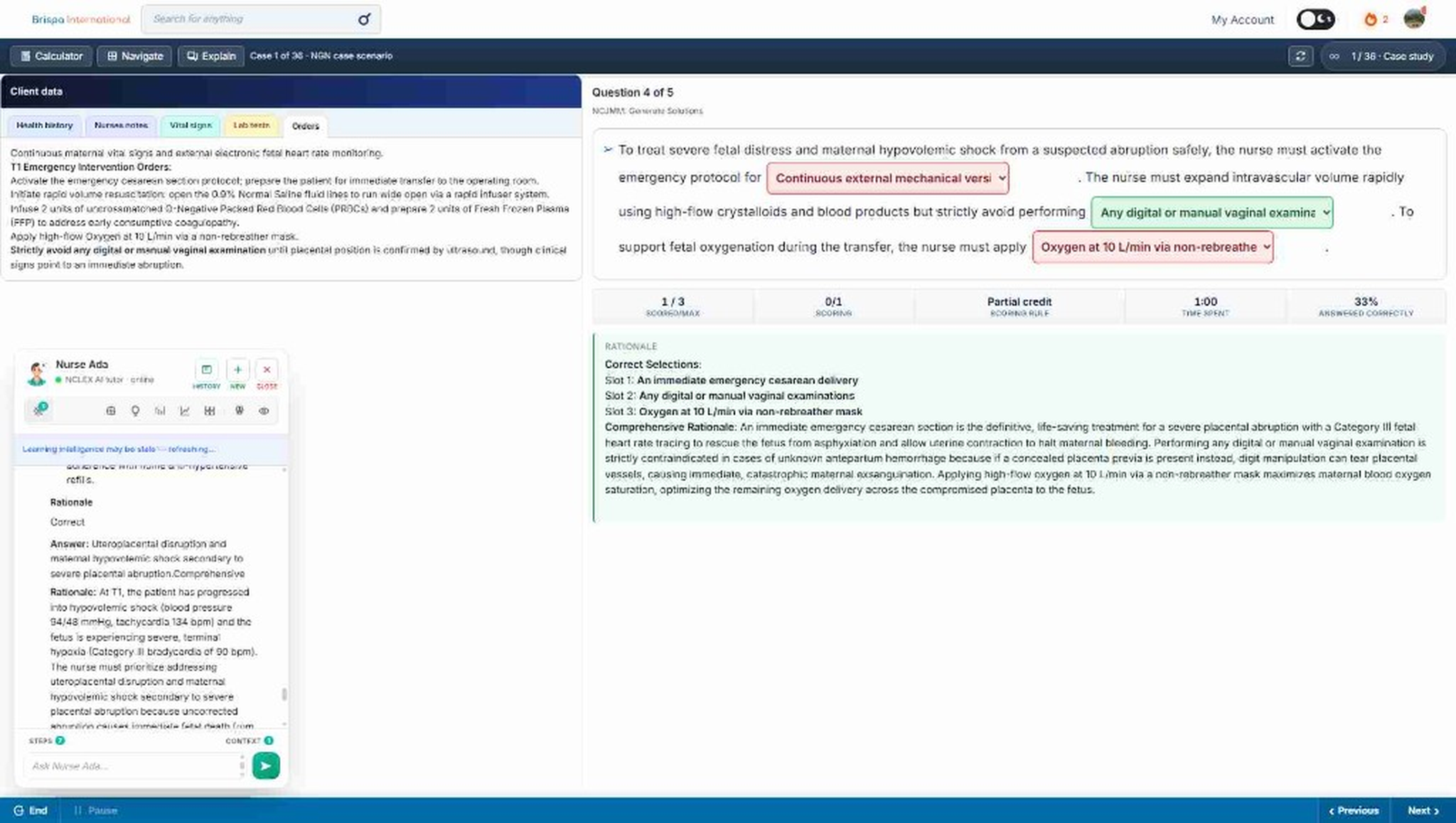The image size is (1456, 823).
Task: Pause the session timer
Action: click(x=95, y=810)
